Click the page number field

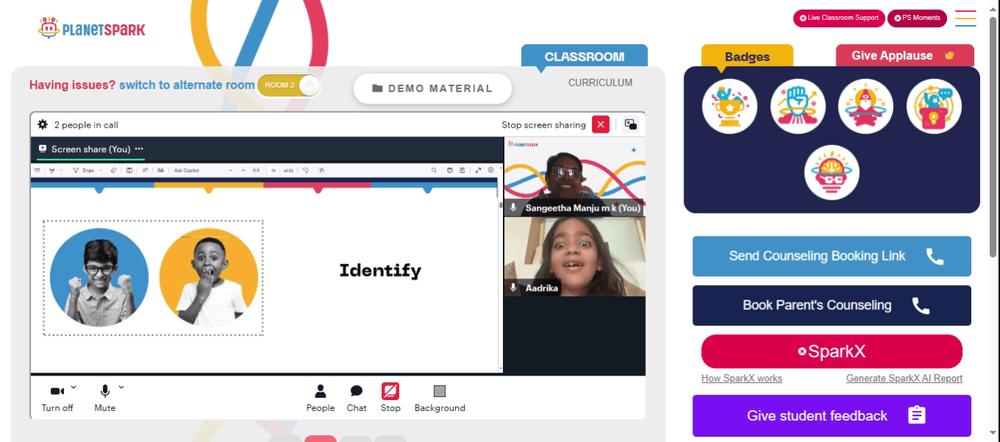[274, 170]
